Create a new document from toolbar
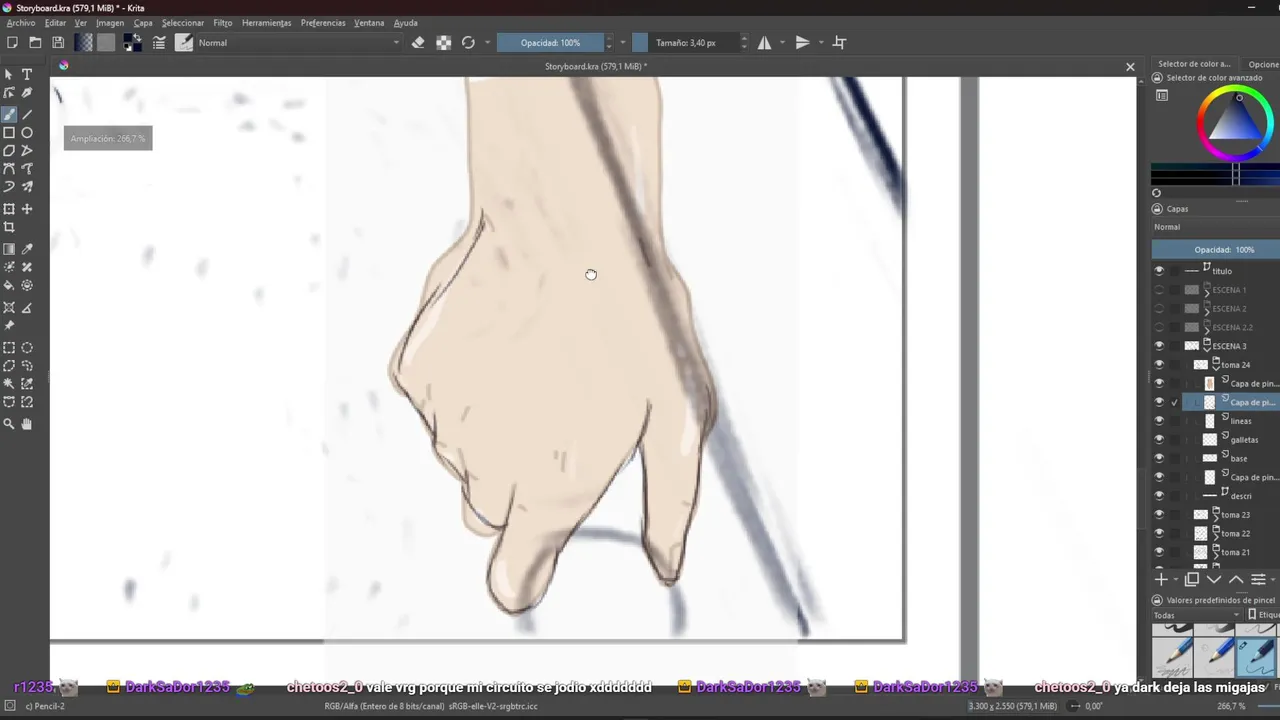 12,43
